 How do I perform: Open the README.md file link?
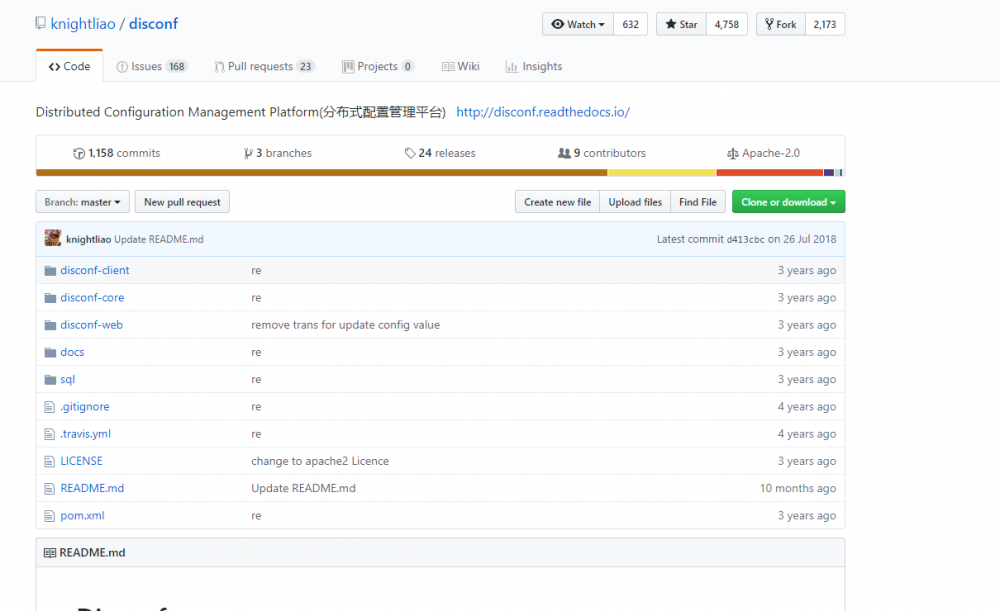click(x=92, y=489)
